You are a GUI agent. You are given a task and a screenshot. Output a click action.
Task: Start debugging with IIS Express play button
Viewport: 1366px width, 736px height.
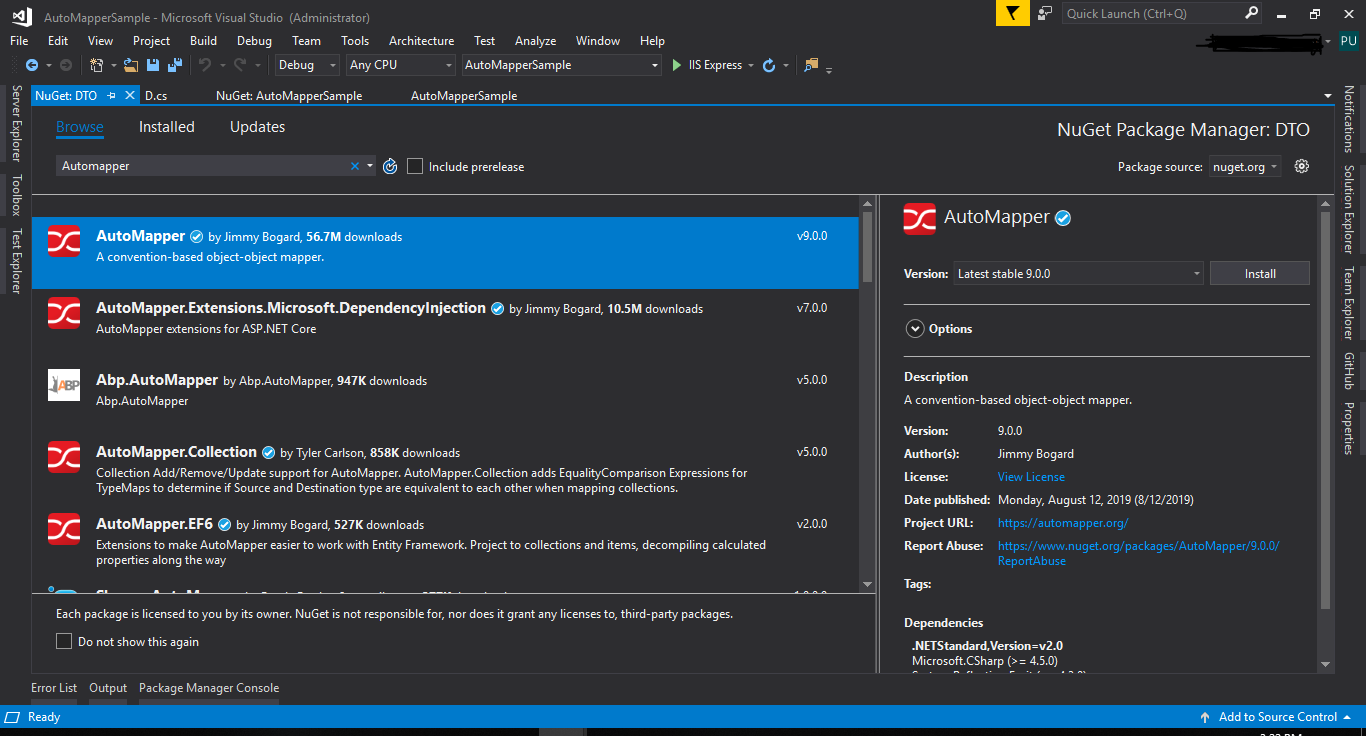tap(677, 65)
